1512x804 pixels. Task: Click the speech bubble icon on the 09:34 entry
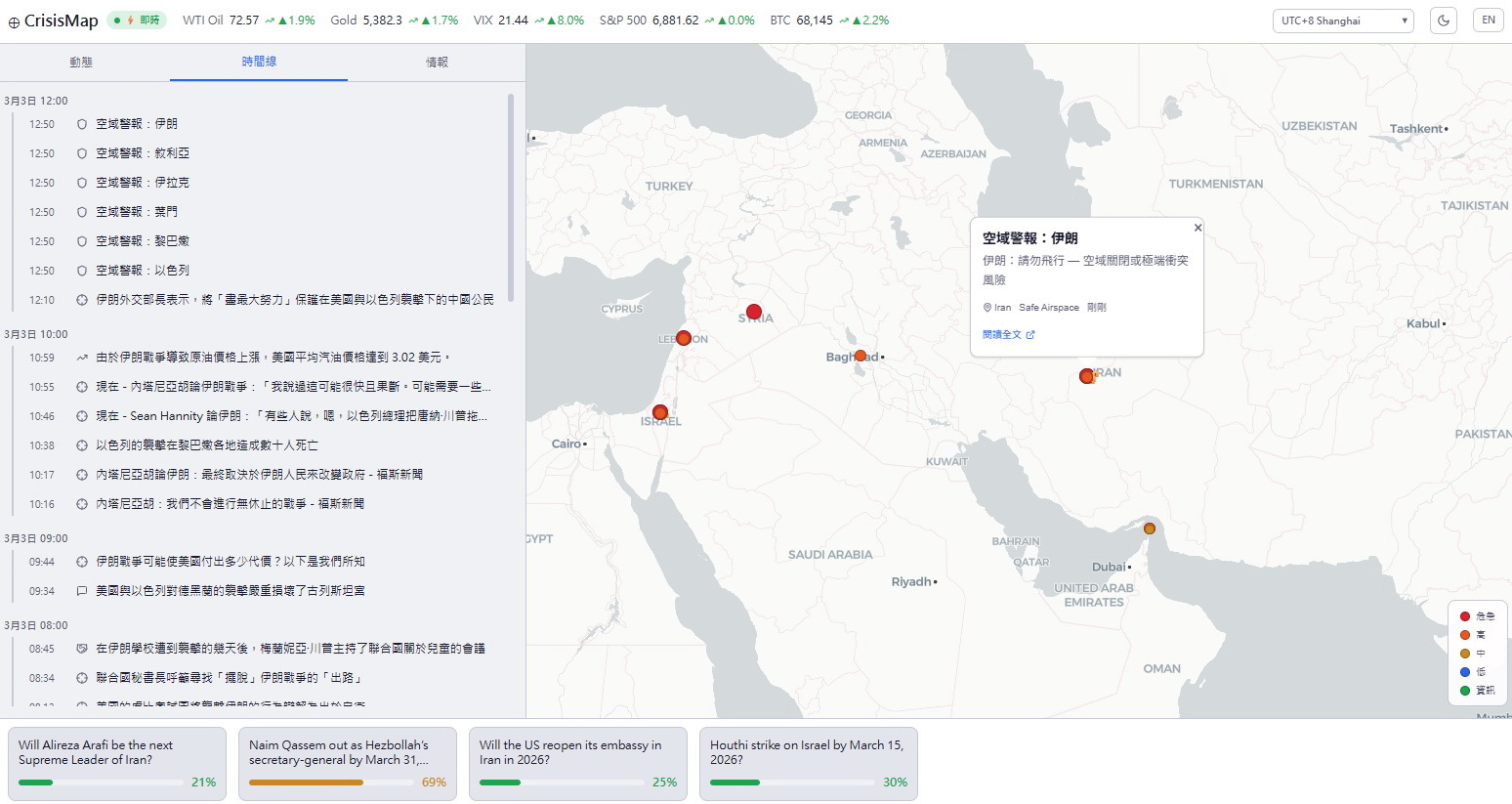pos(82,591)
